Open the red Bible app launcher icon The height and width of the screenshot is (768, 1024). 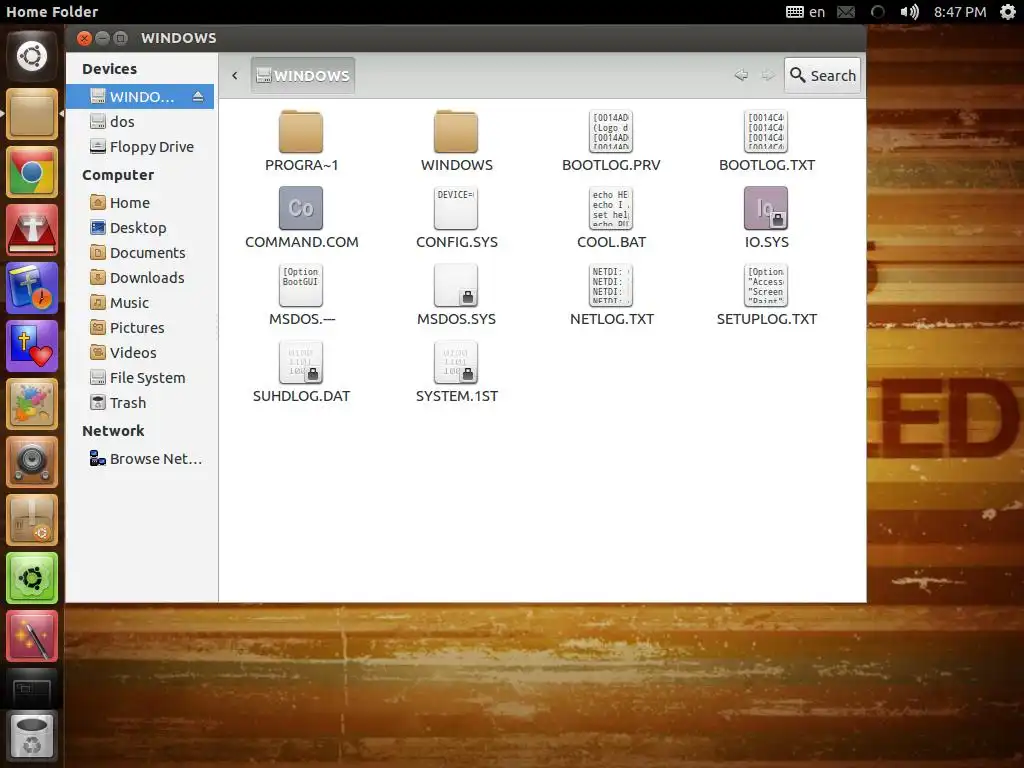coord(32,230)
